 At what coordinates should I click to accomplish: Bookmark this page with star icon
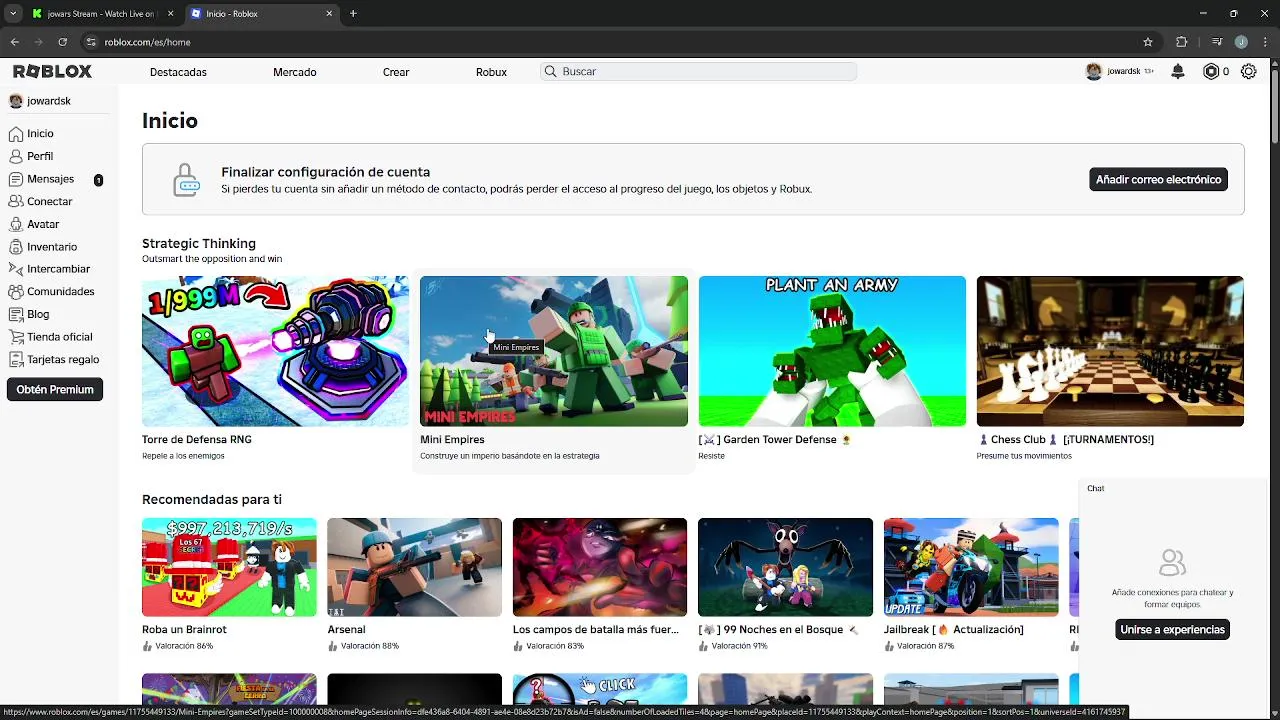[x=1148, y=42]
